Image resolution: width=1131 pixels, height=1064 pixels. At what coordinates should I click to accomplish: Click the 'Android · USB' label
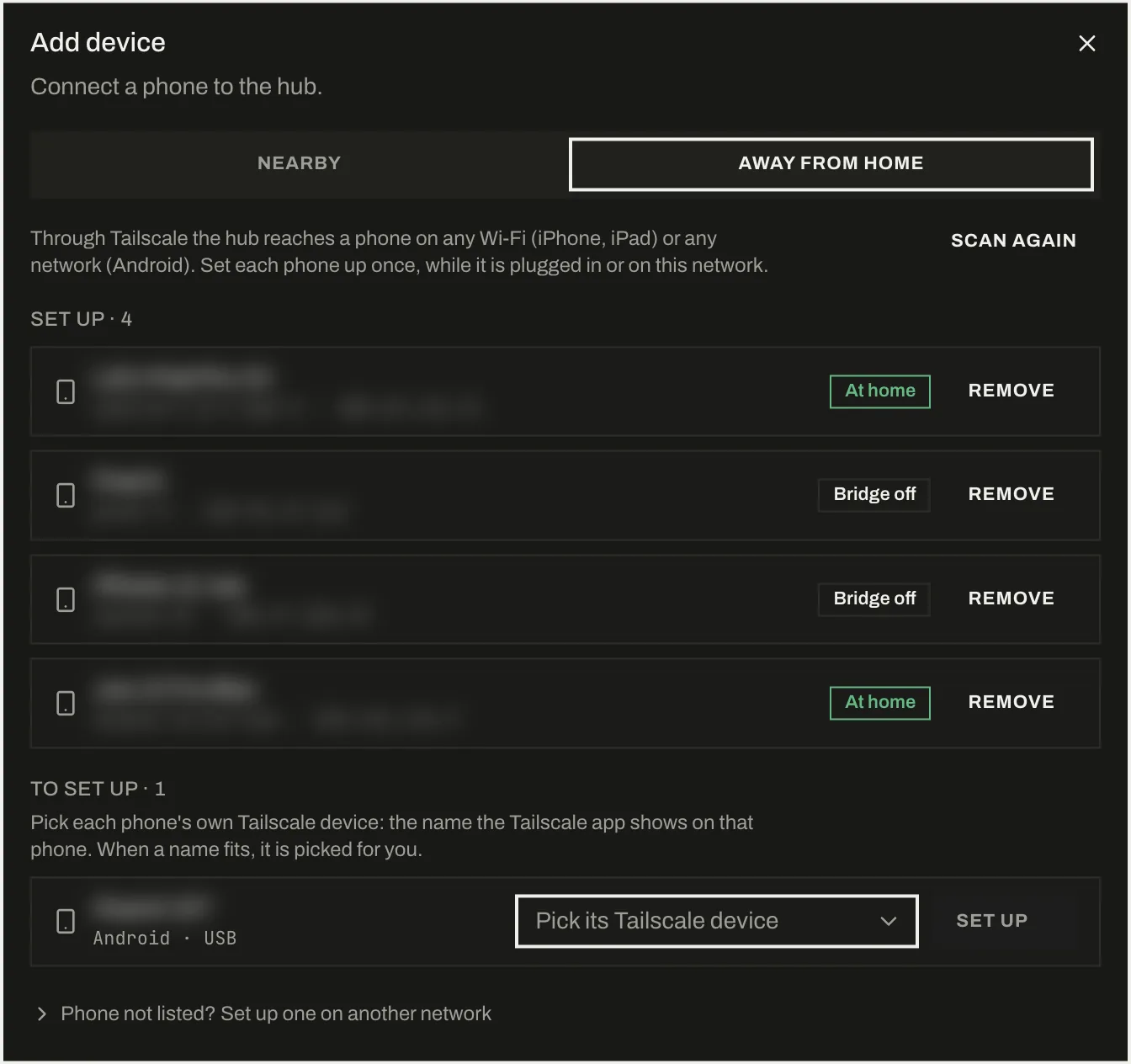point(165,939)
